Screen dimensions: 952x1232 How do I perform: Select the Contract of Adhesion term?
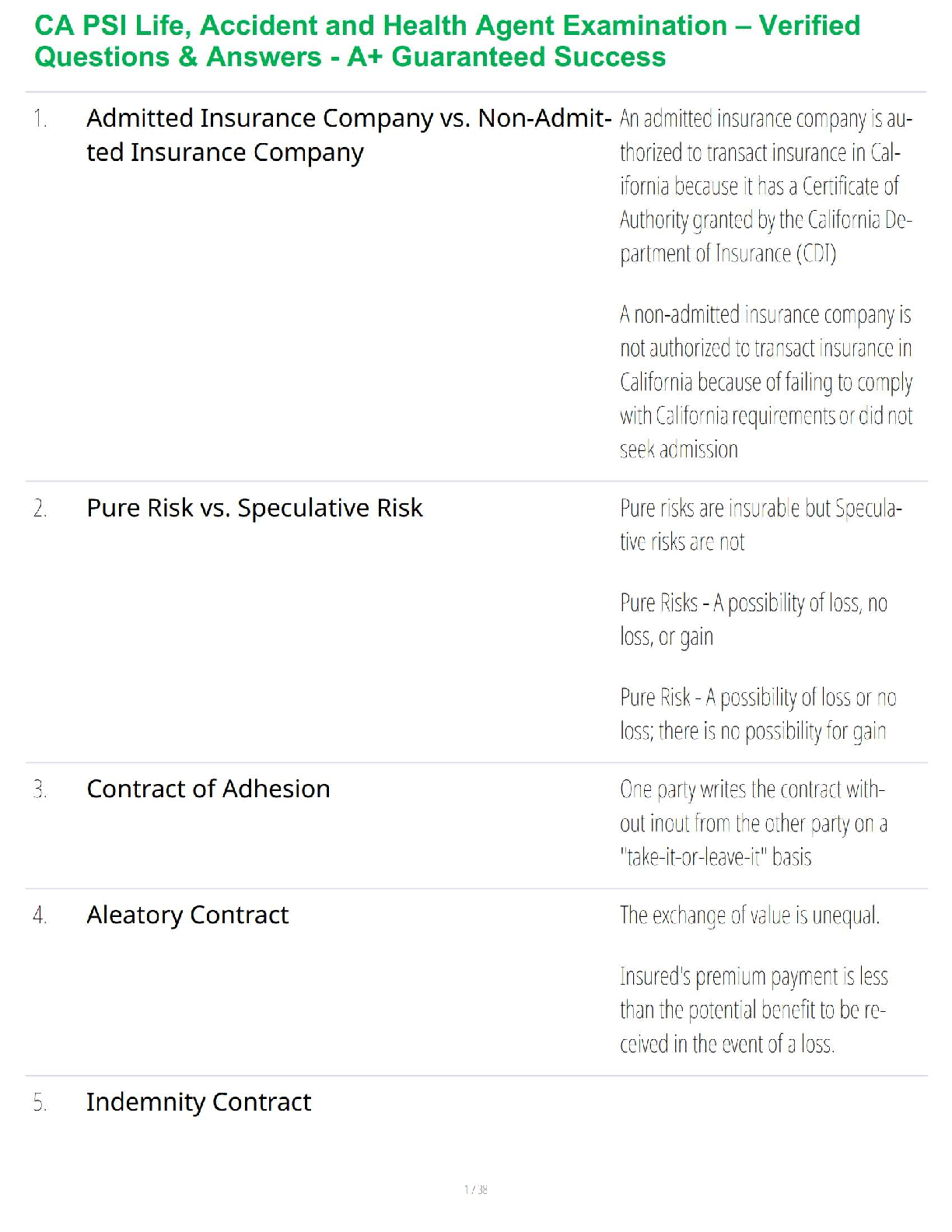click(x=208, y=789)
